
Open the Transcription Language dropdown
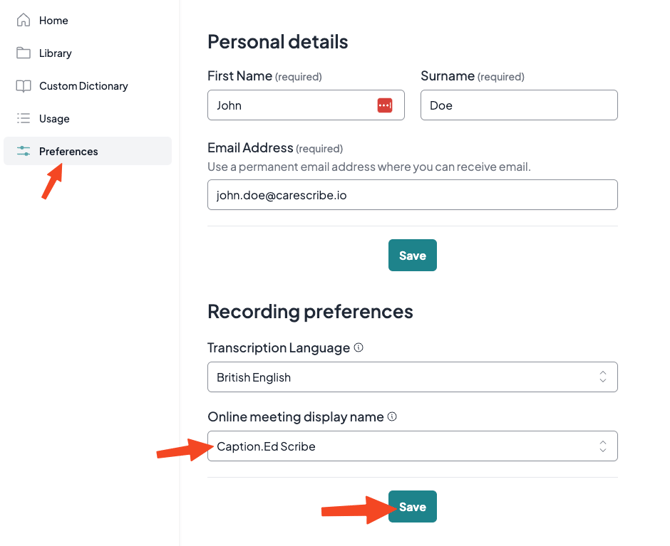pyautogui.click(x=412, y=377)
